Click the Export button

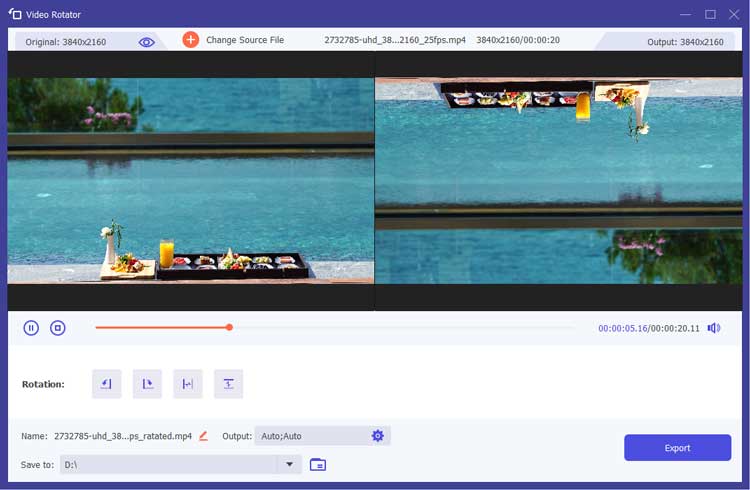[x=677, y=448]
